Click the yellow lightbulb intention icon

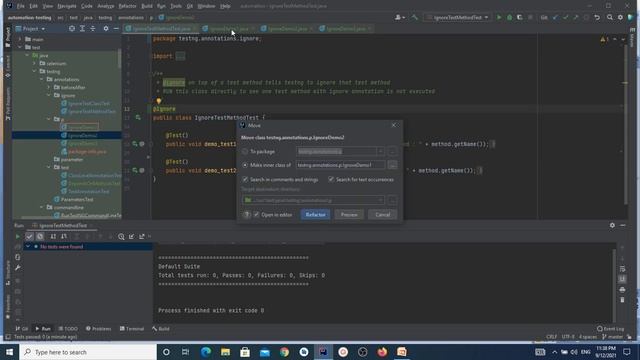(x=159, y=101)
